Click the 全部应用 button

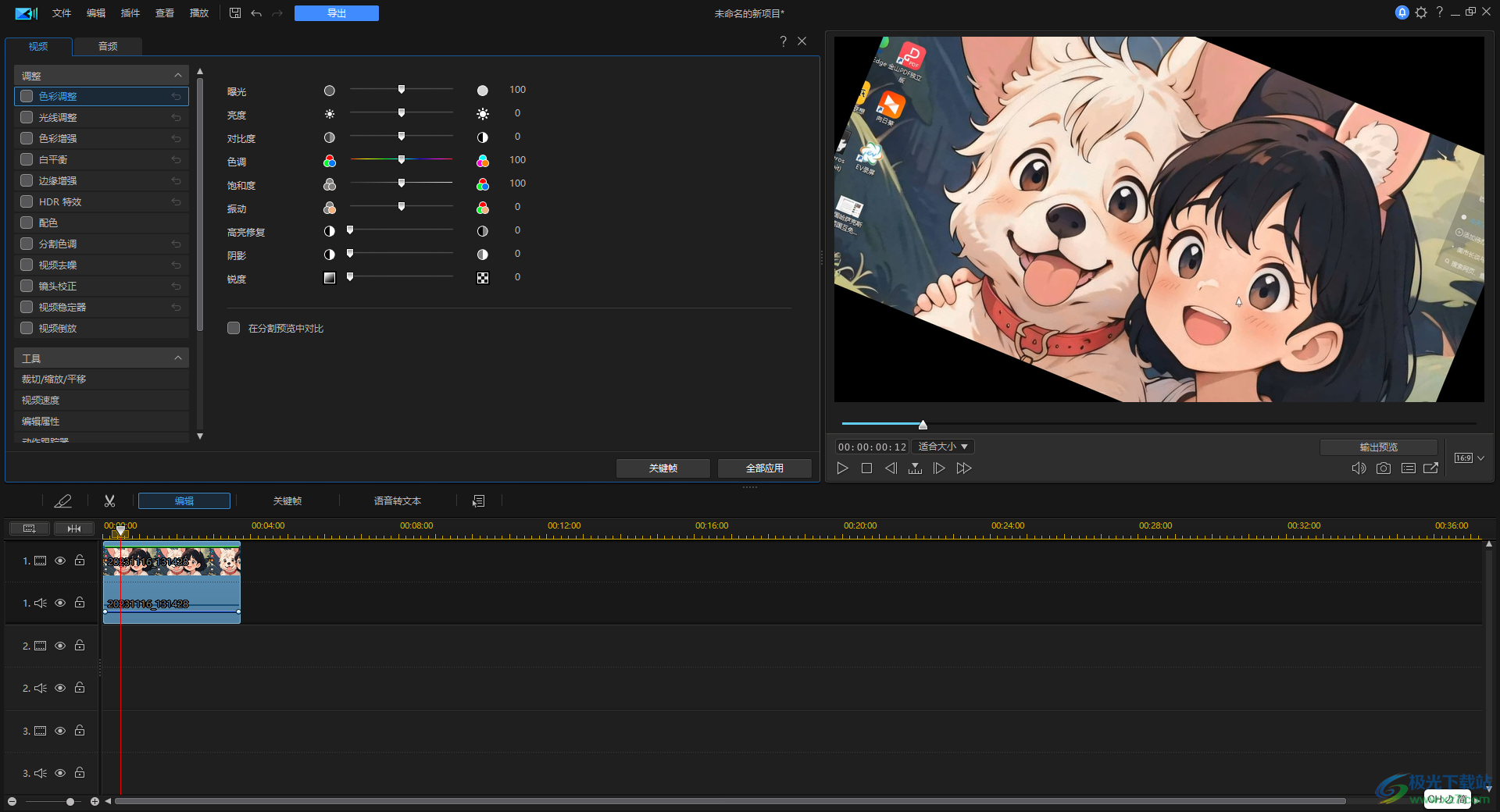765,468
